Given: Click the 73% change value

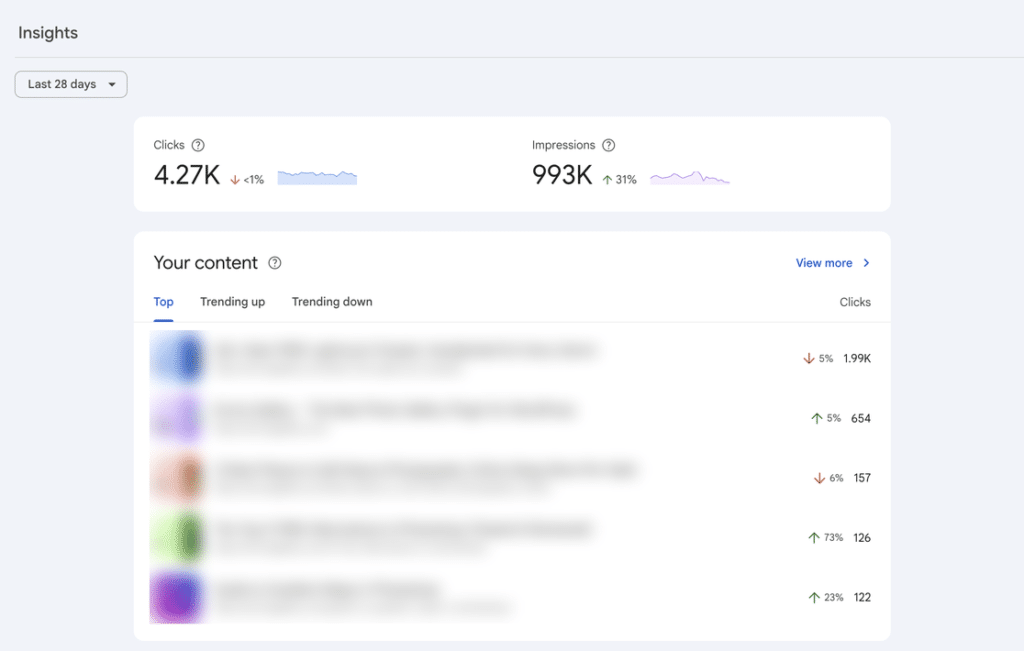Looking at the screenshot, I should (x=833, y=537).
